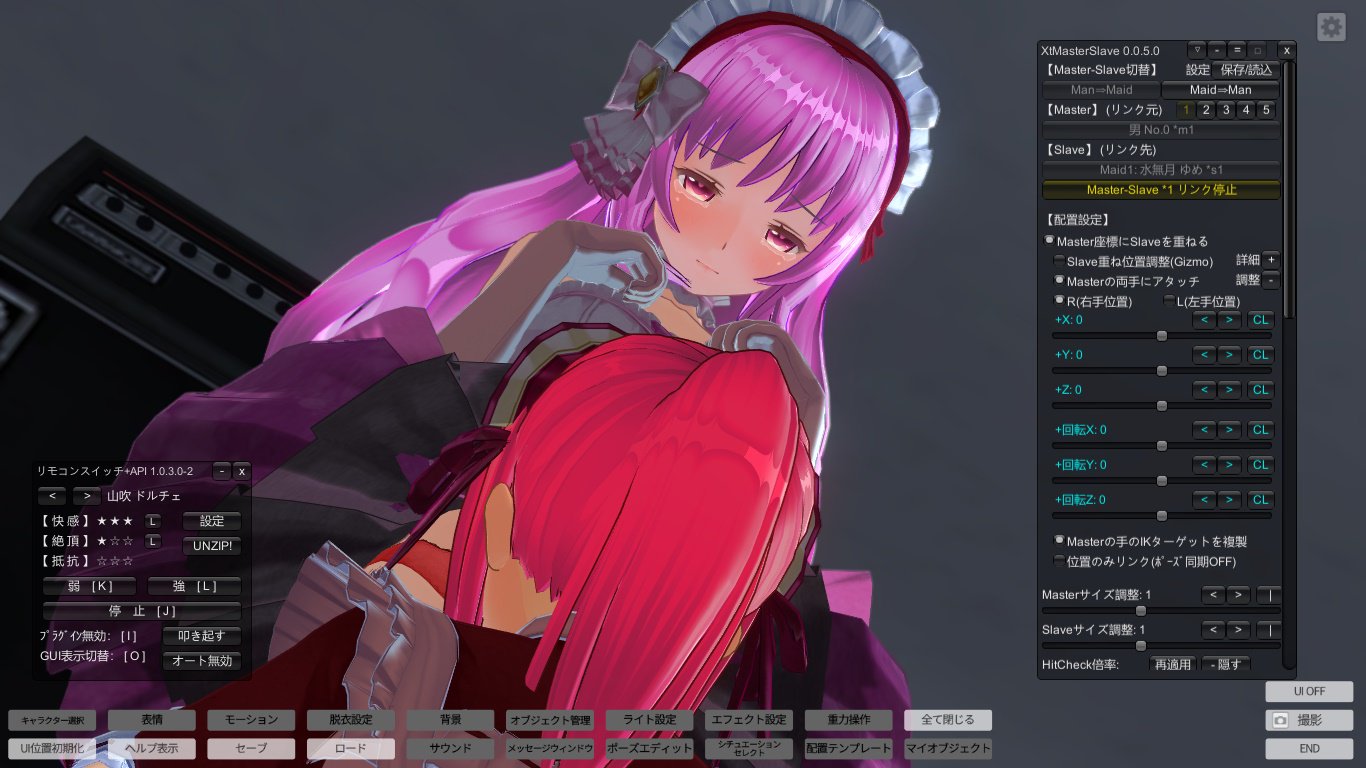The image size is (1366, 768).
Task: Click Master-Slave *1 リンク停止 button
Action: tap(1161, 190)
